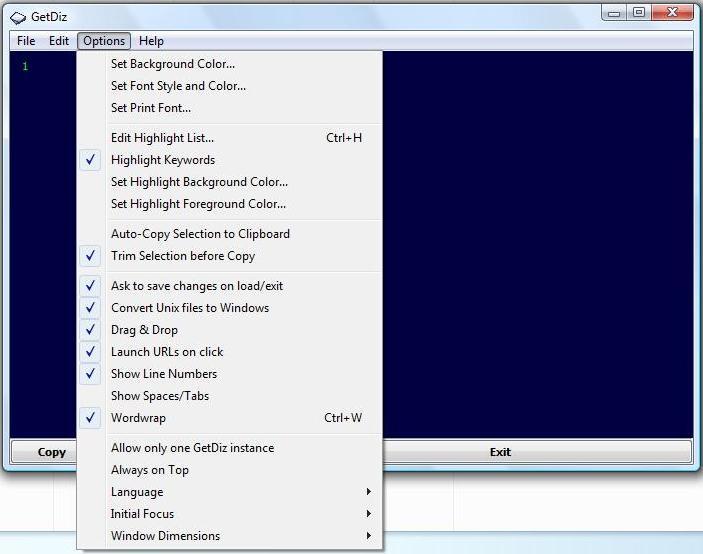The height and width of the screenshot is (554, 703).
Task: Choose Set Highlight Background Color...
Action: pyautogui.click(x=230, y=182)
